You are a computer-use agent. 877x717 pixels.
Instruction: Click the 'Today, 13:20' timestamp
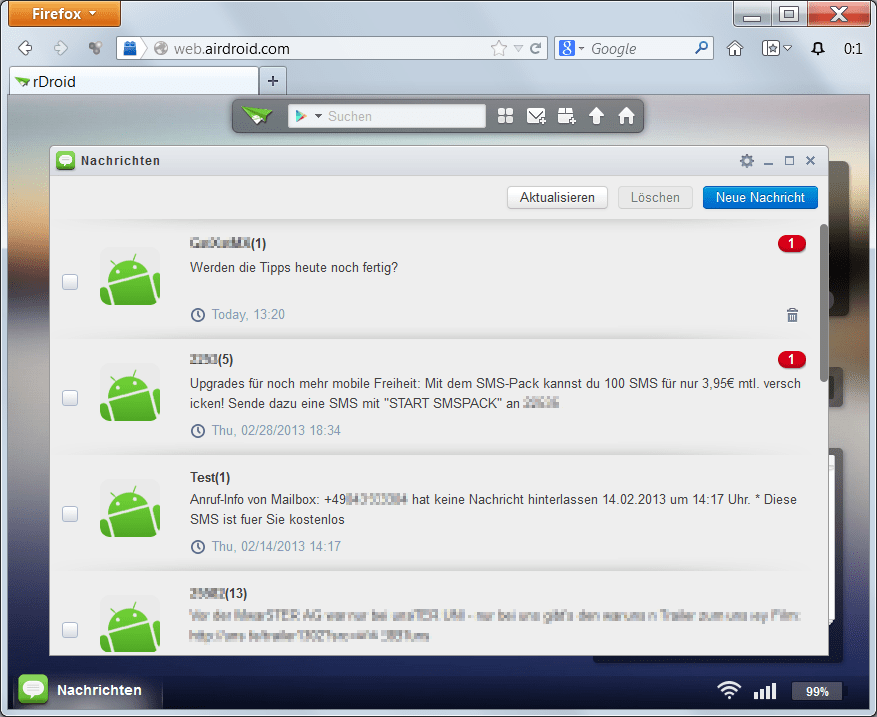tap(248, 314)
